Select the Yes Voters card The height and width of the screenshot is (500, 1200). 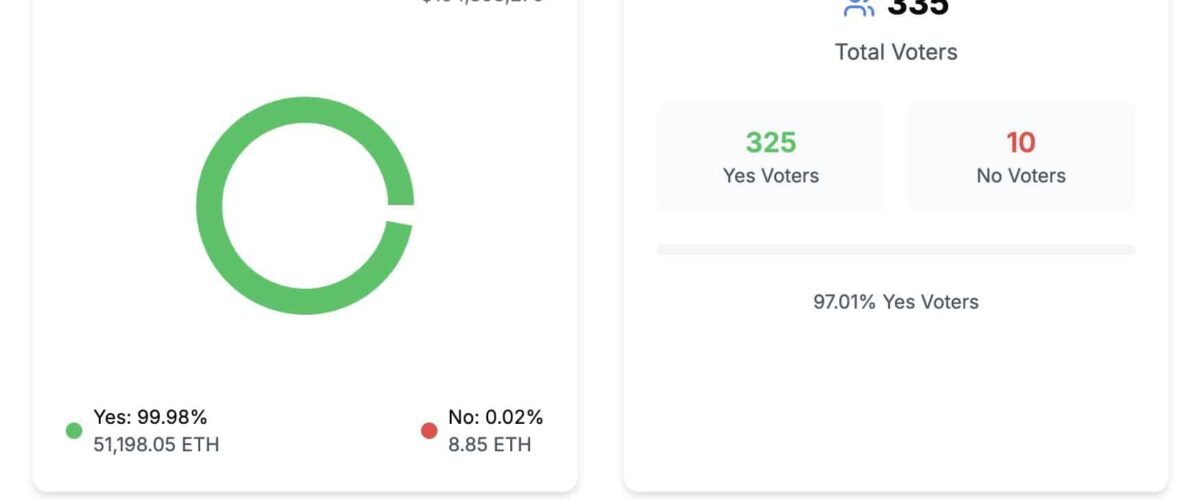click(x=770, y=156)
